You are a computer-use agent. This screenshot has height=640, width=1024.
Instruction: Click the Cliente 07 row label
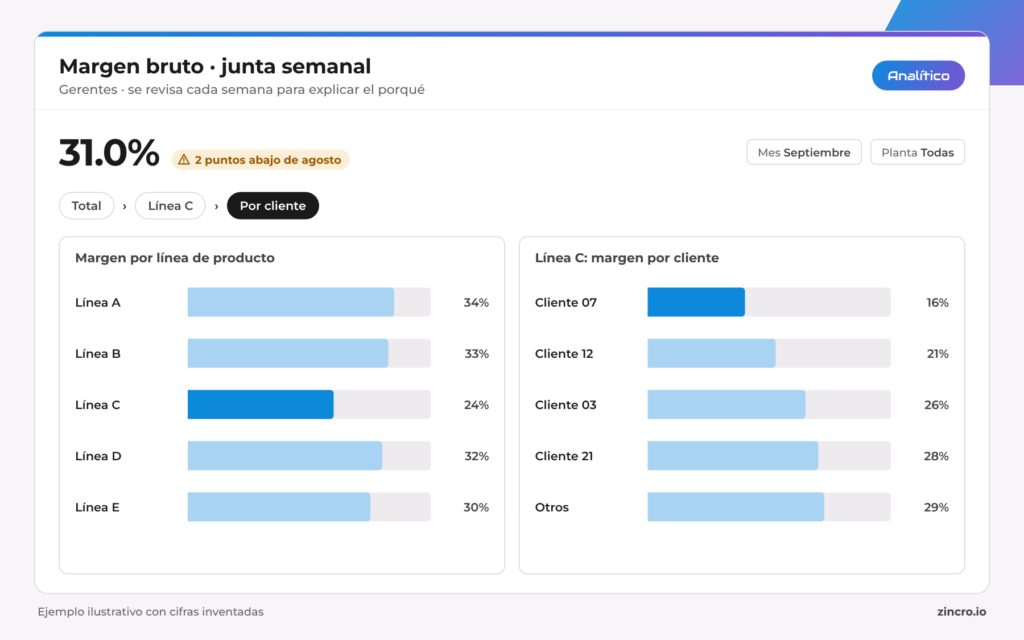tap(566, 302)
